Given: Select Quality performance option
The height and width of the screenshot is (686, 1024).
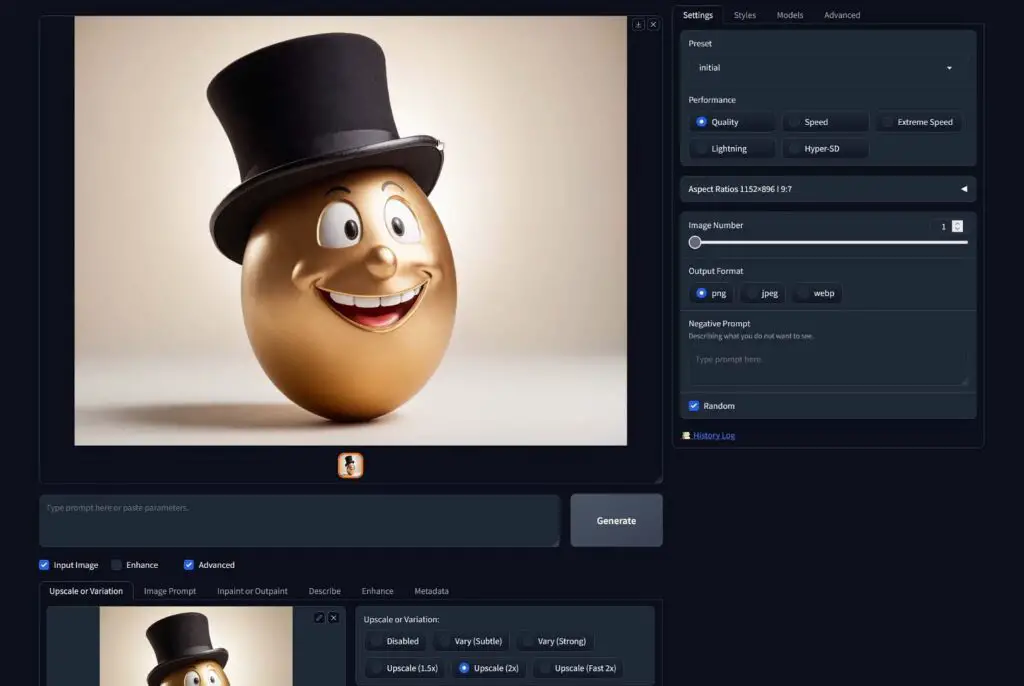Looking at the screenshot, I should coord(731,122).
